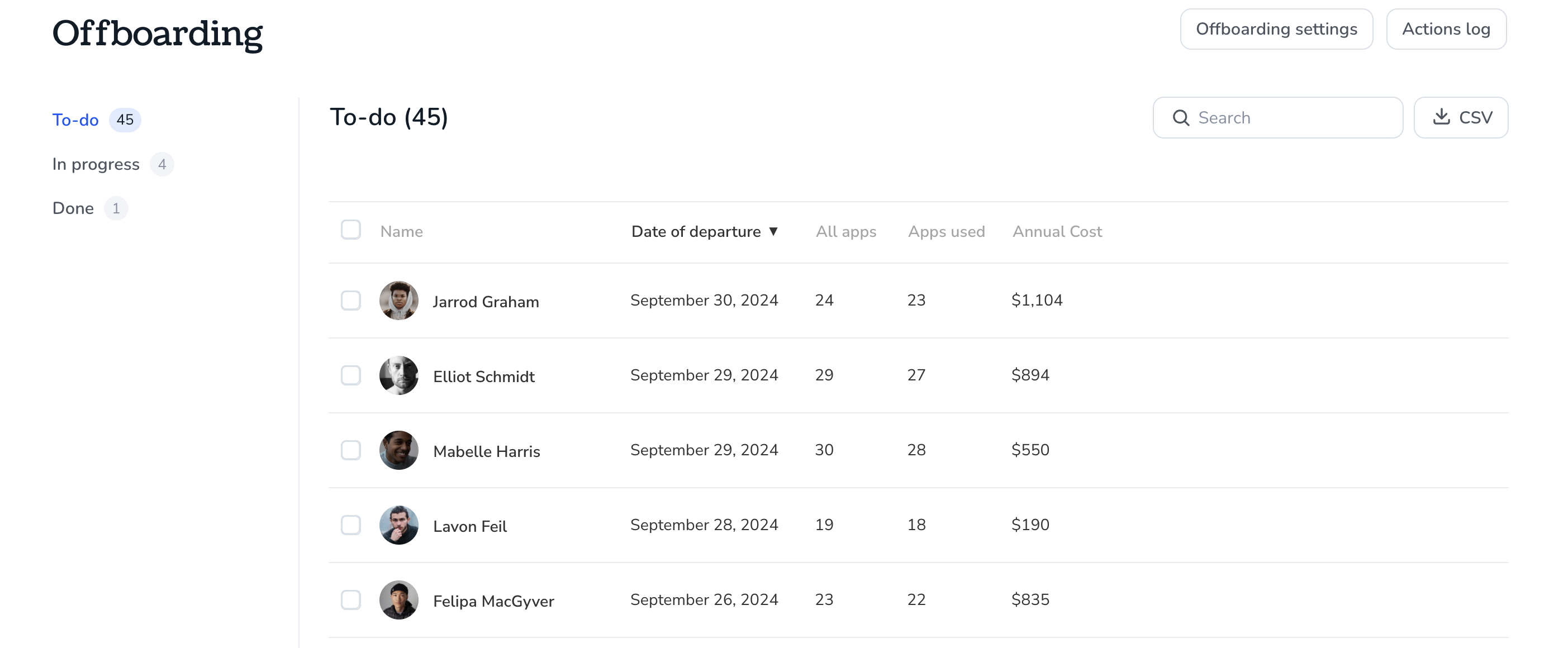This screenshot has height=648, width=1568.
Task: Tick the checkbox beside Felipa MacGyver
Action: coord(350,600)
